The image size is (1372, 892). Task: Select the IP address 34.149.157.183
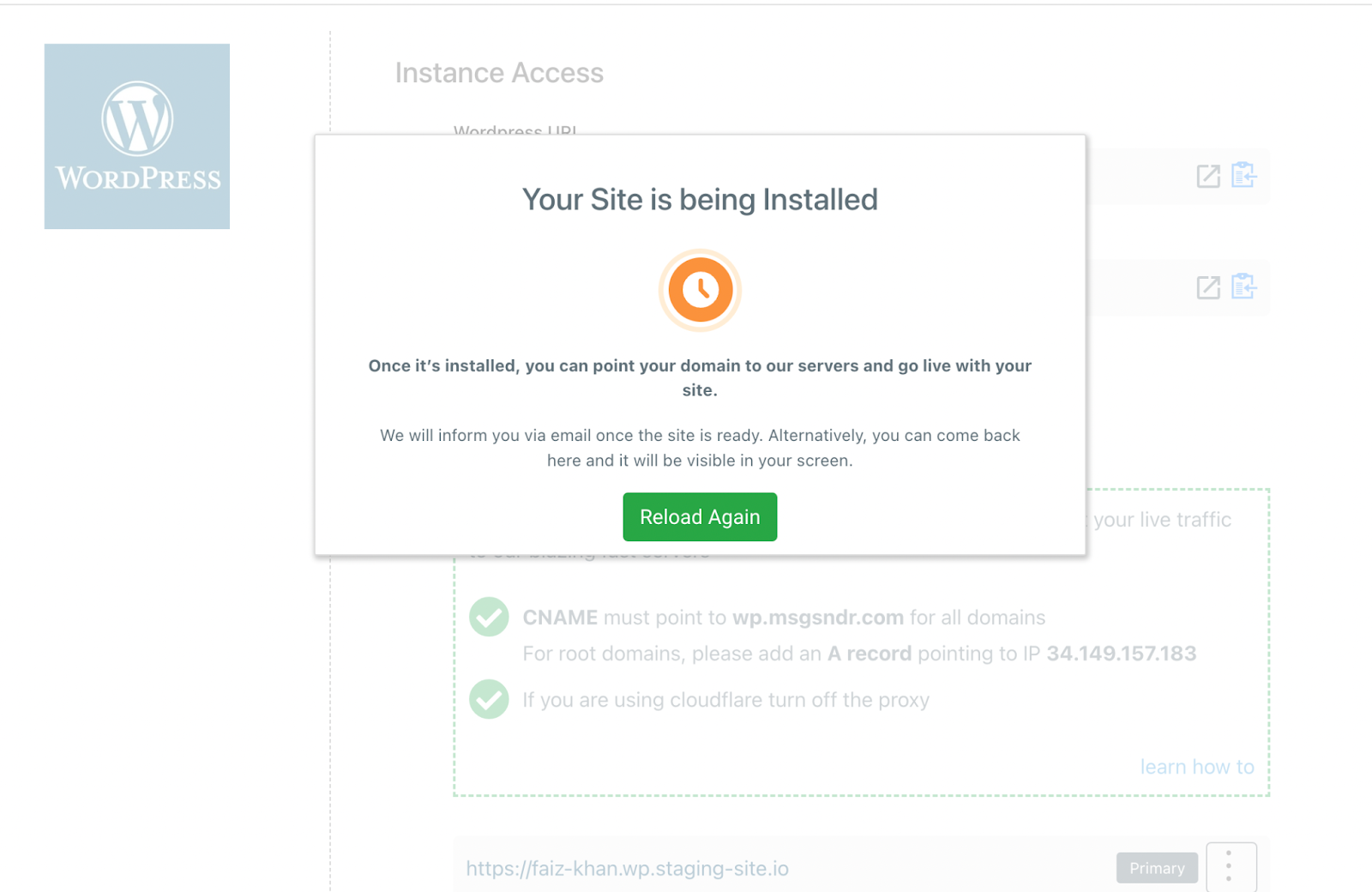tap(1121, 654)
